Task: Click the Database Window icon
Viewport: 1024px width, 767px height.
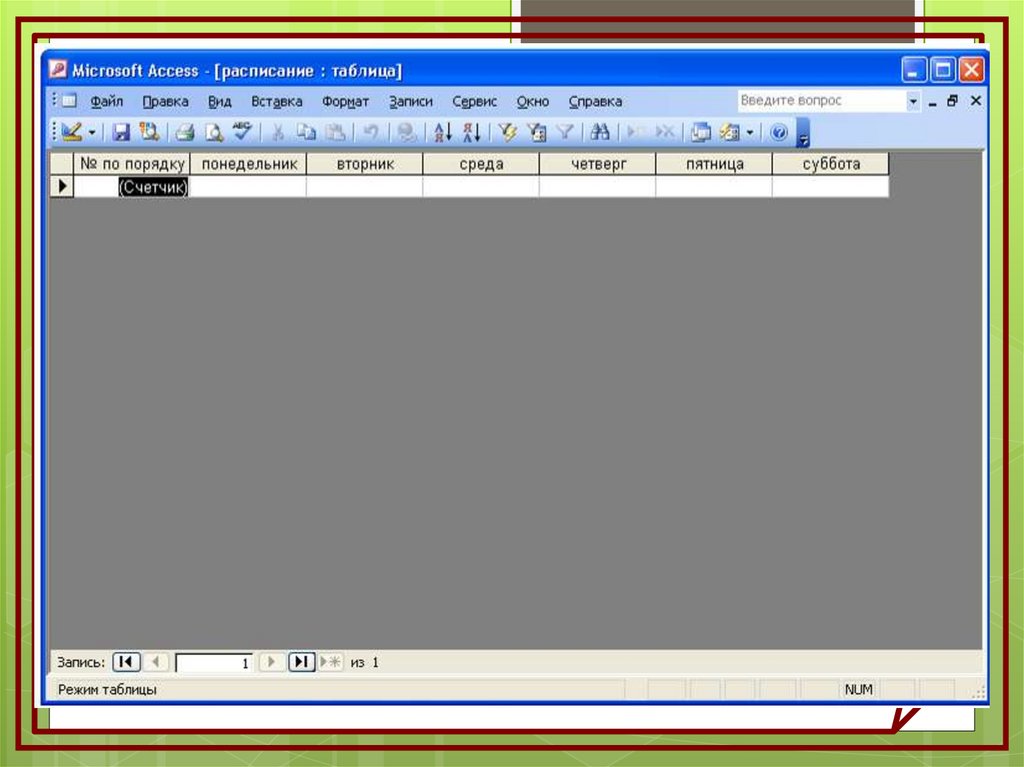Action: (701, 133)
